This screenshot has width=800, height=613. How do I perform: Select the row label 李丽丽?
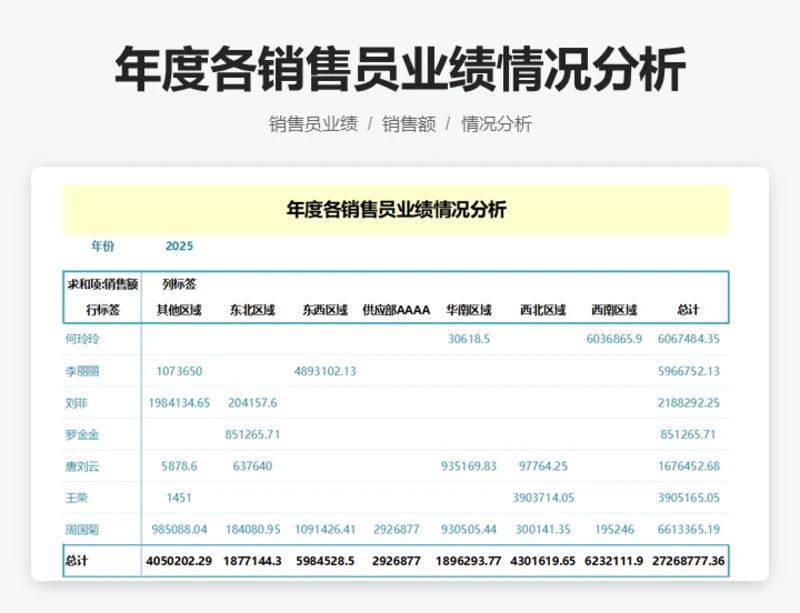pos(82,371)
